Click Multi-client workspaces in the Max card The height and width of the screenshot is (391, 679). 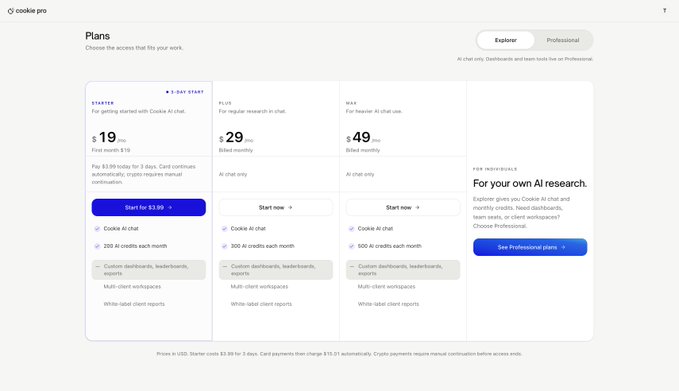[x=386, y=287]
